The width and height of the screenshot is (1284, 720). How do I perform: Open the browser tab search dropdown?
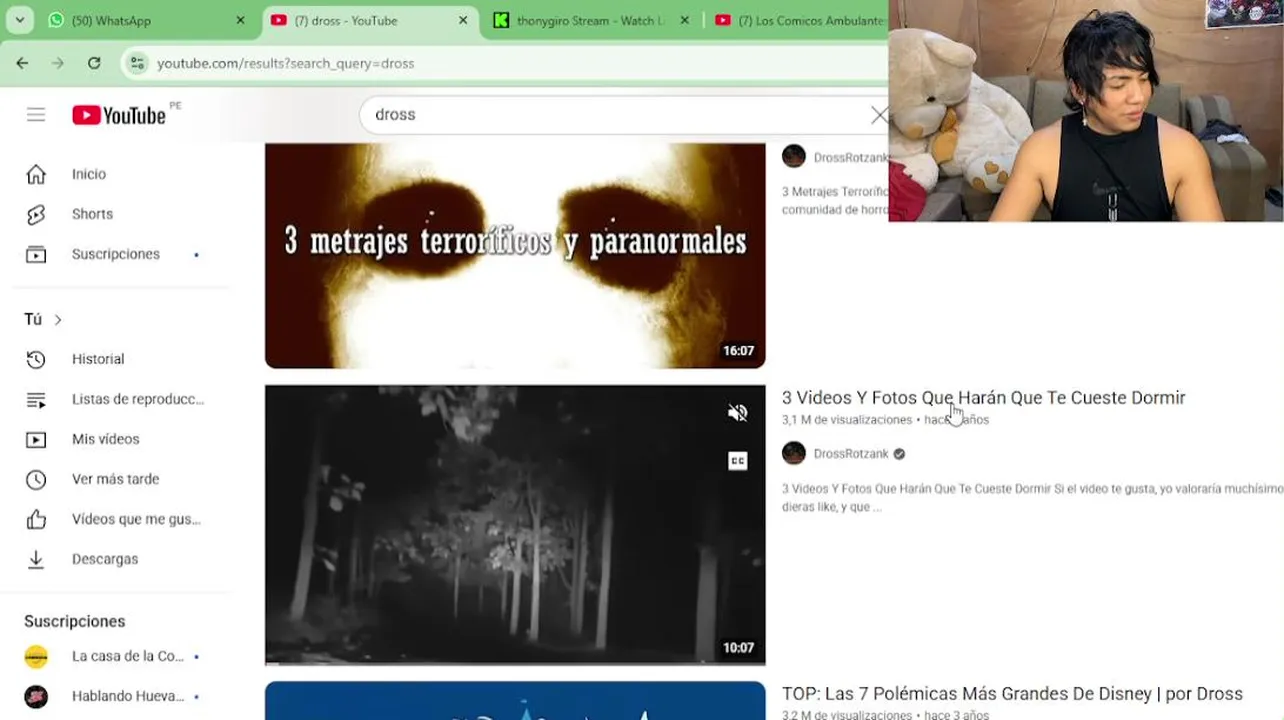pos(19,20)
